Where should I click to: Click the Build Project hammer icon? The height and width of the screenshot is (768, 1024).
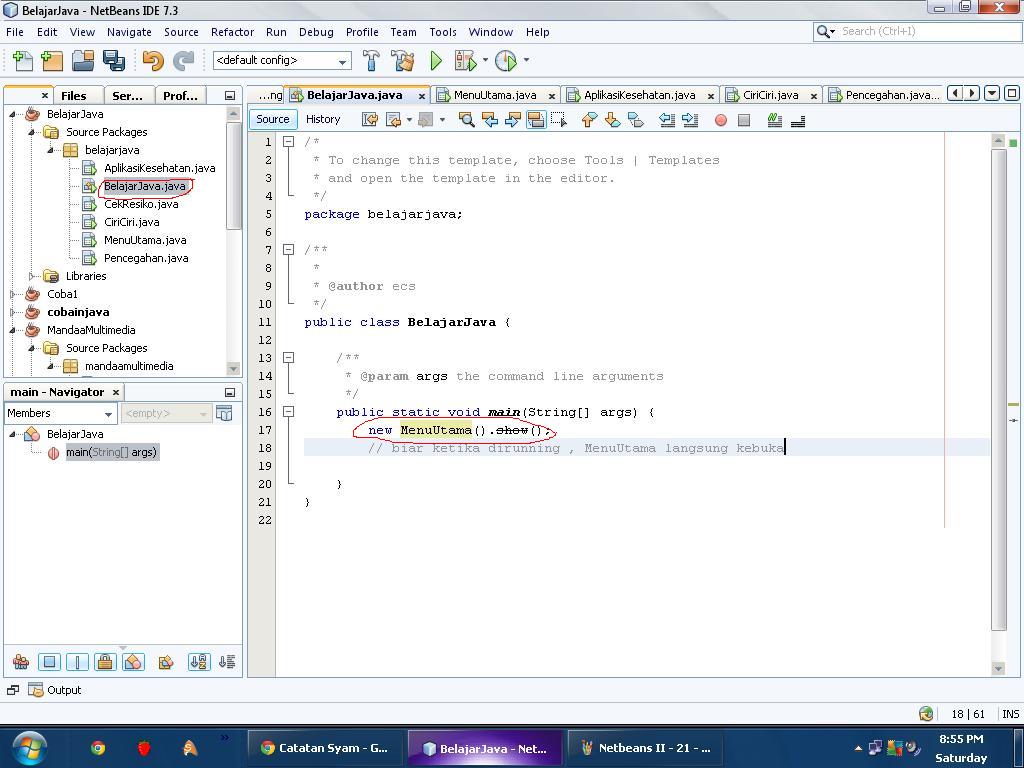[x=371, y=61]
